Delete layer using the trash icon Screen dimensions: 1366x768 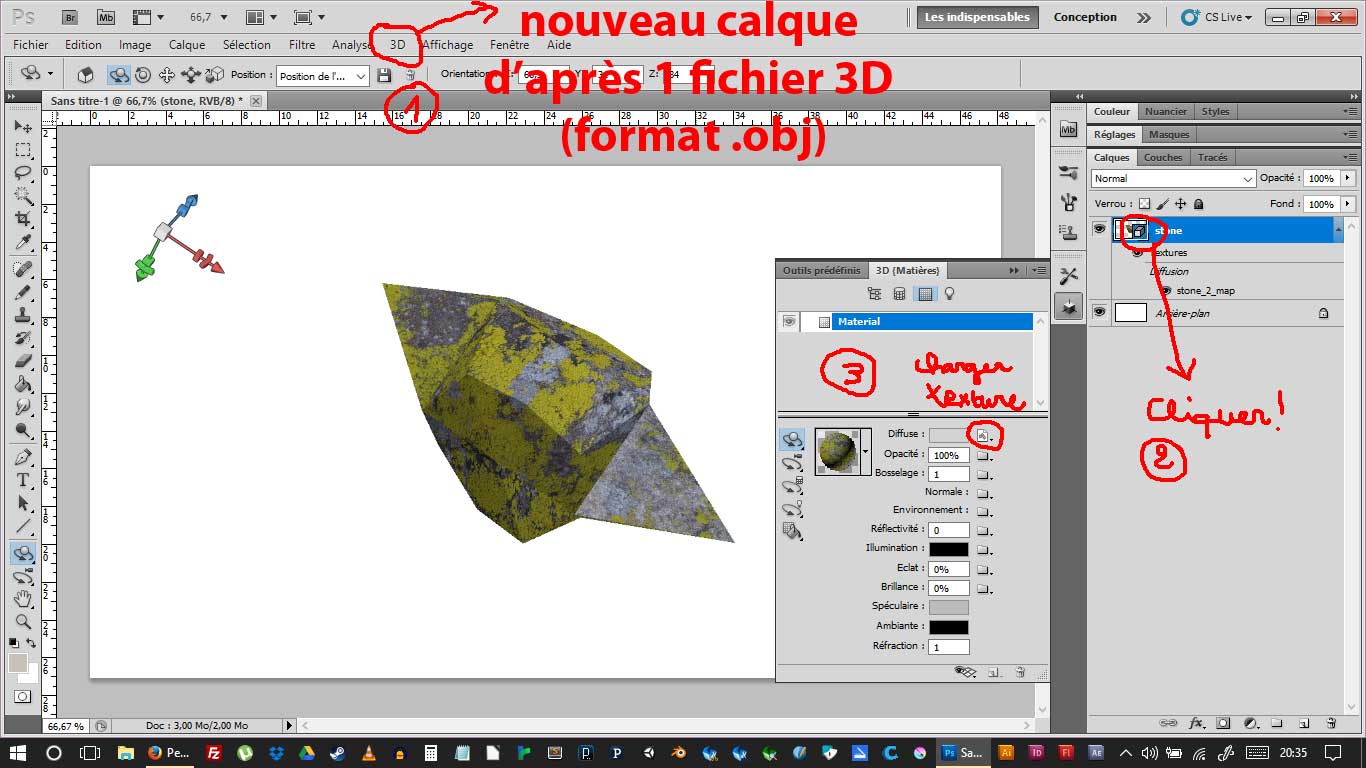(x=1331, y=723)
